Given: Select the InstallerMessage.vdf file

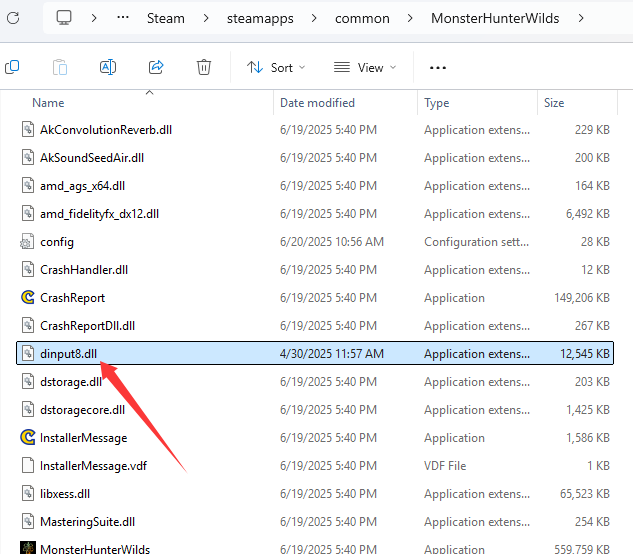Looking at the screenshot, I should (93, 465).
